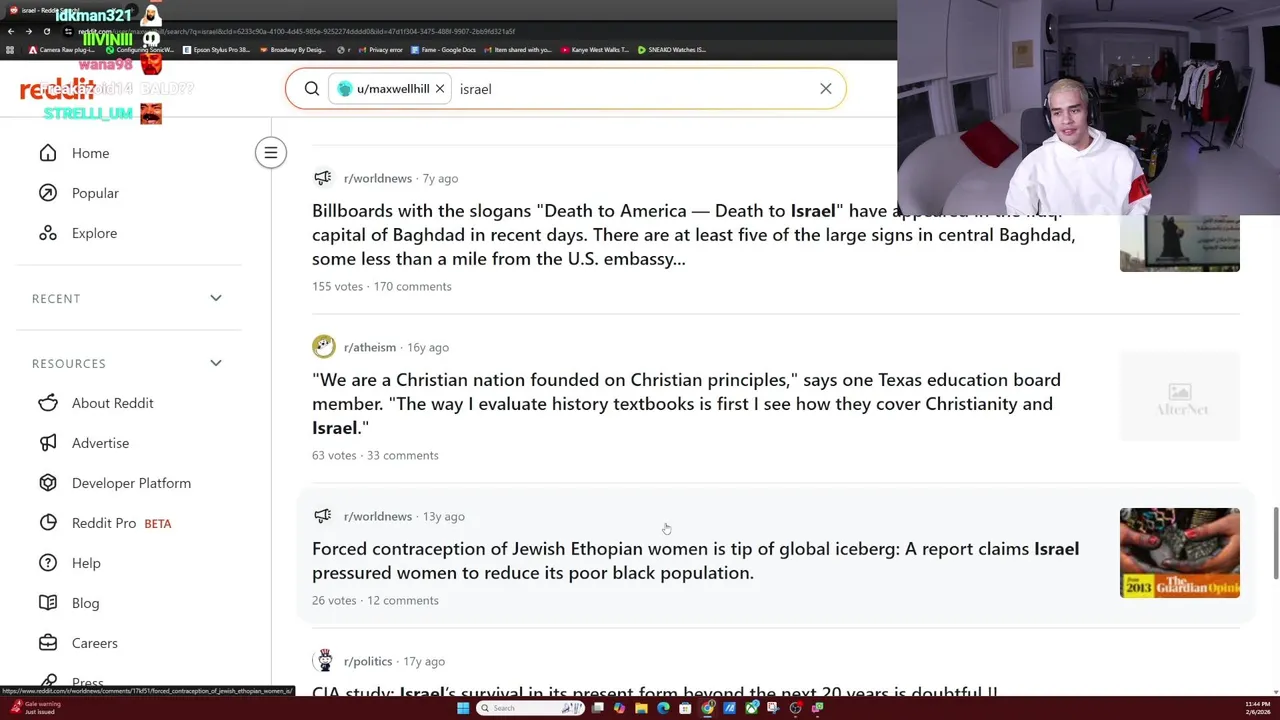Image resolution: width=1280 pixels, height=720 pixels.
Task: Clear the search box using the X
Action: pos(826,89)
